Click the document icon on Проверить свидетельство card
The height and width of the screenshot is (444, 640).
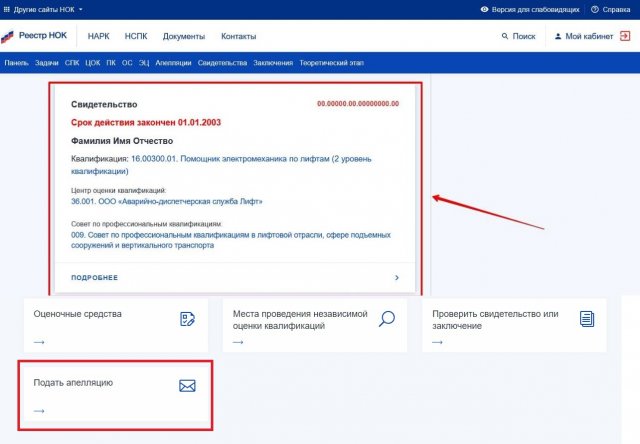(x=587, y=319)
